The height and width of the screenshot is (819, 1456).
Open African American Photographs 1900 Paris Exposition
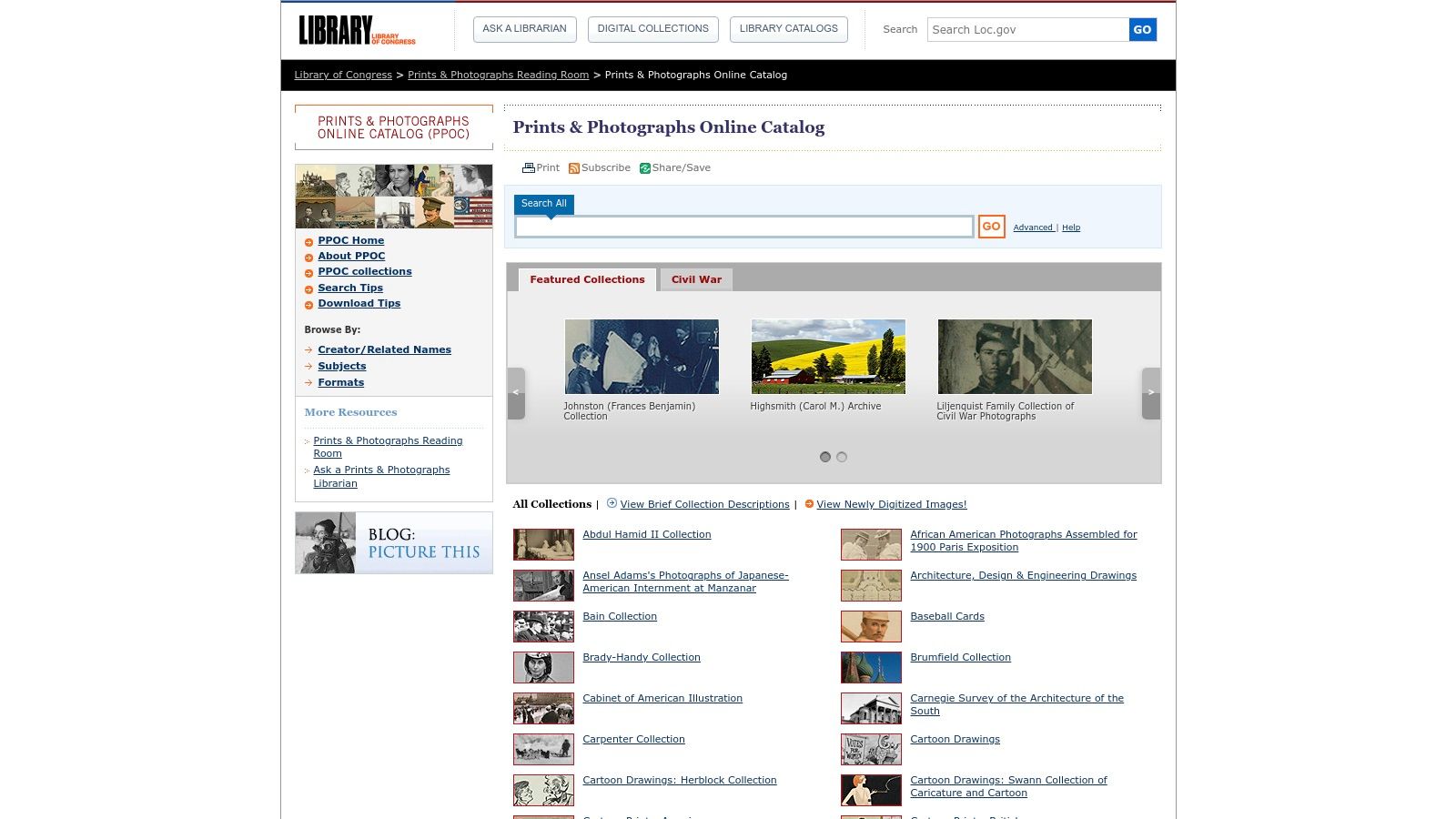1024,541
